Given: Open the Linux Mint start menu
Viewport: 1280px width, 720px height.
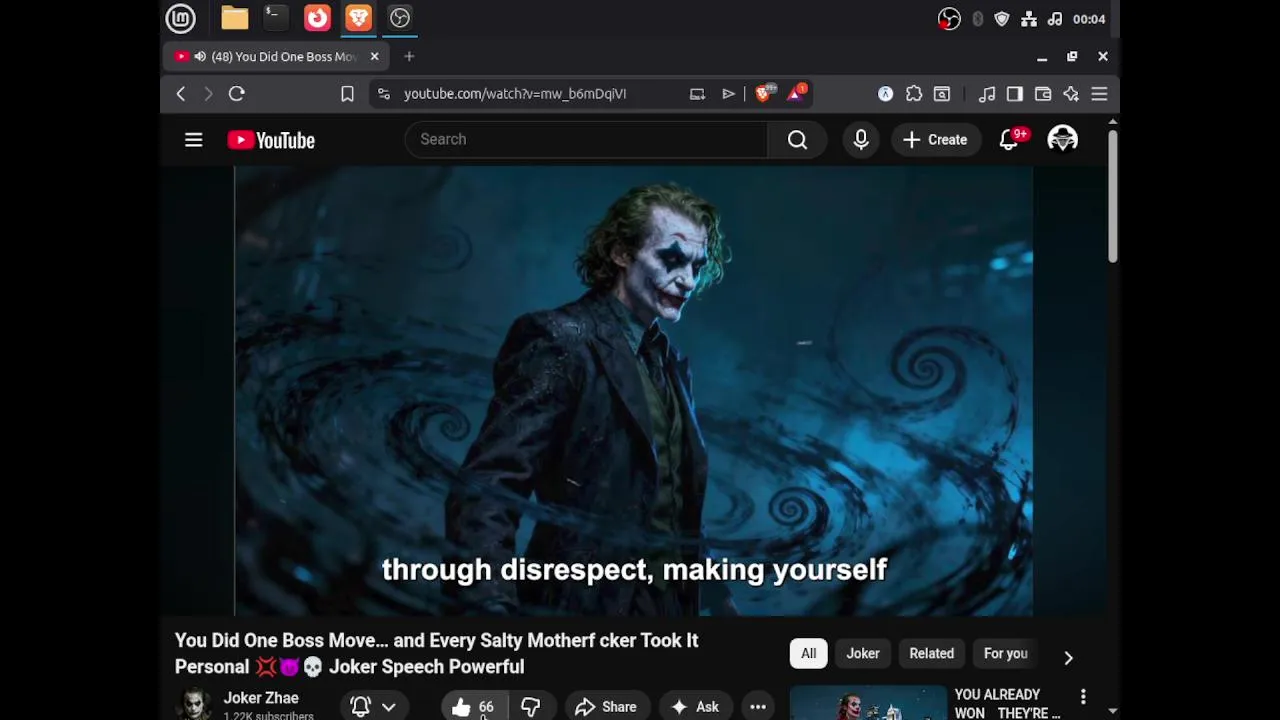Looking at the screenshot, I should [x=181, y=18].
